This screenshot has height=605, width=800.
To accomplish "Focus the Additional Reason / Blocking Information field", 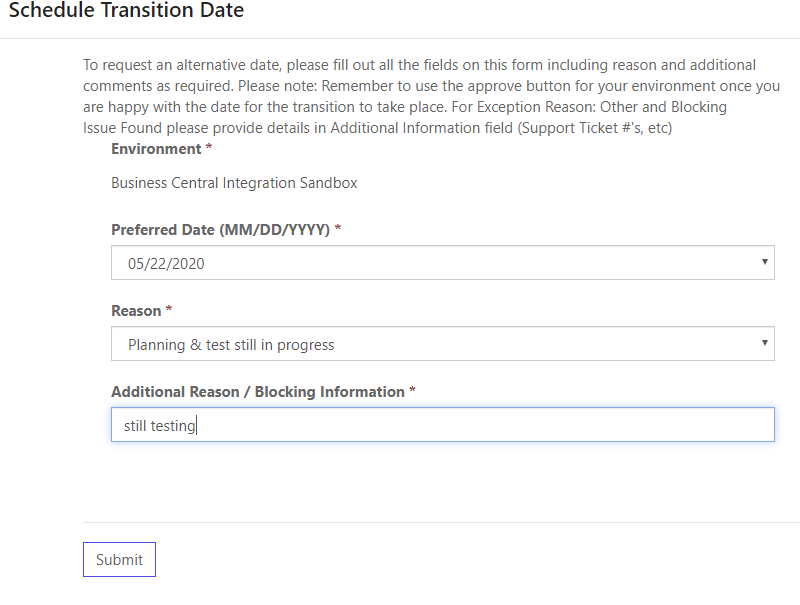I will (x=443, y=424).
